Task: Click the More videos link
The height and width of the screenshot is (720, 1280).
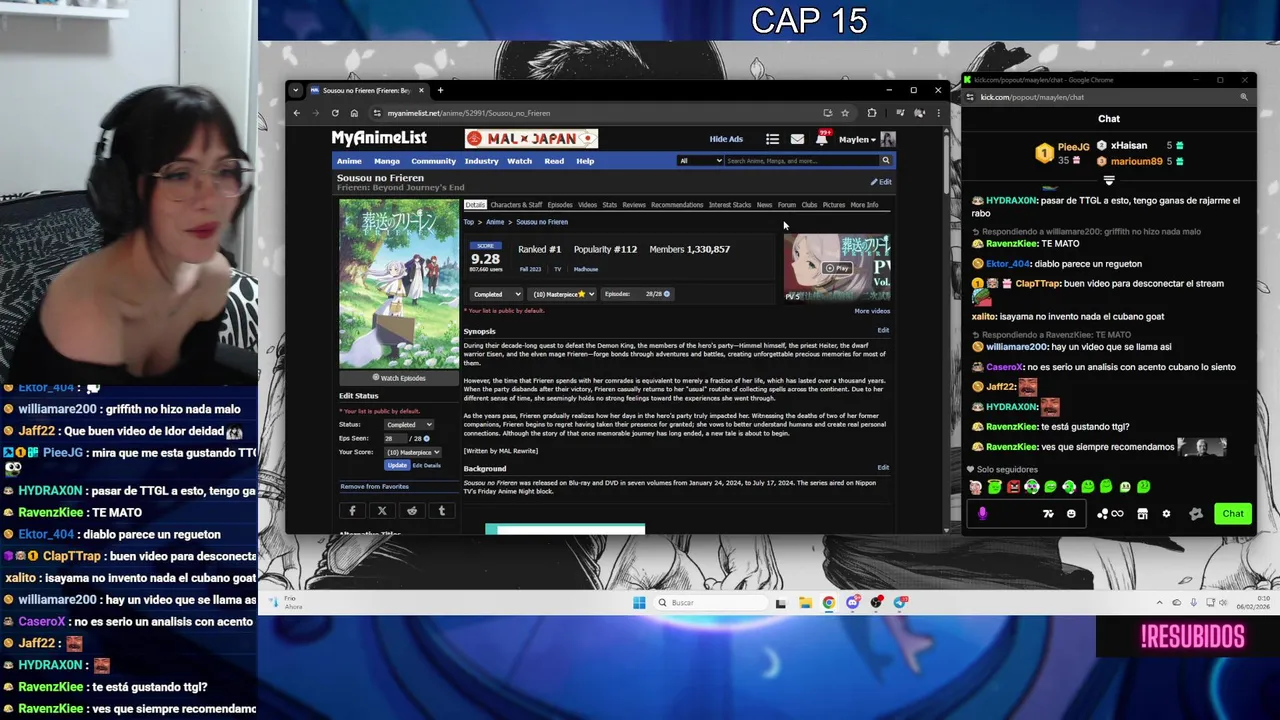Action: pyautogui.click(x=872, y=311)
